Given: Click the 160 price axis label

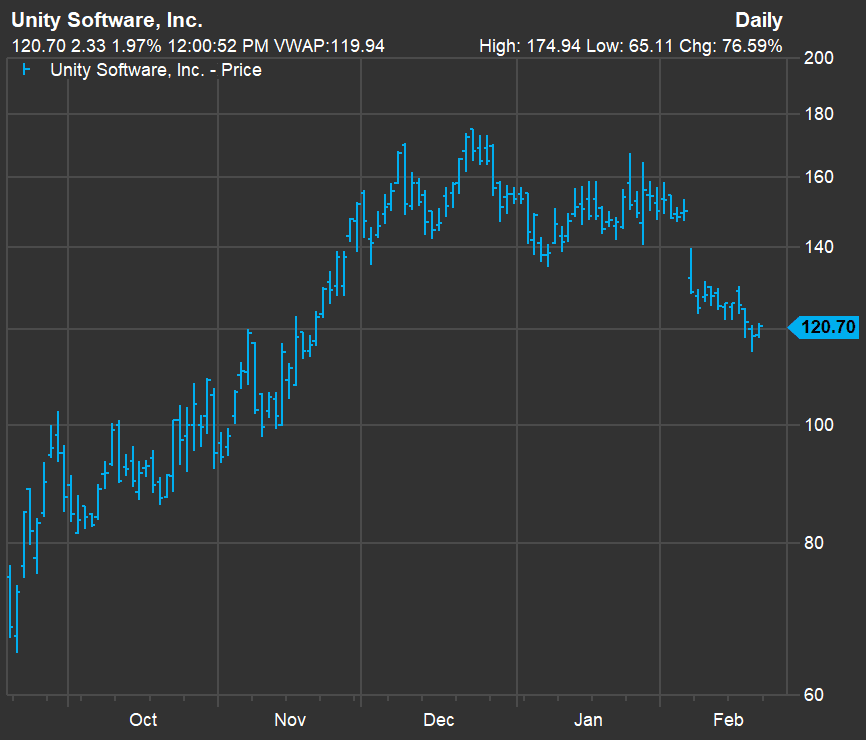Looking at the screenshot, I should (819, 177).
